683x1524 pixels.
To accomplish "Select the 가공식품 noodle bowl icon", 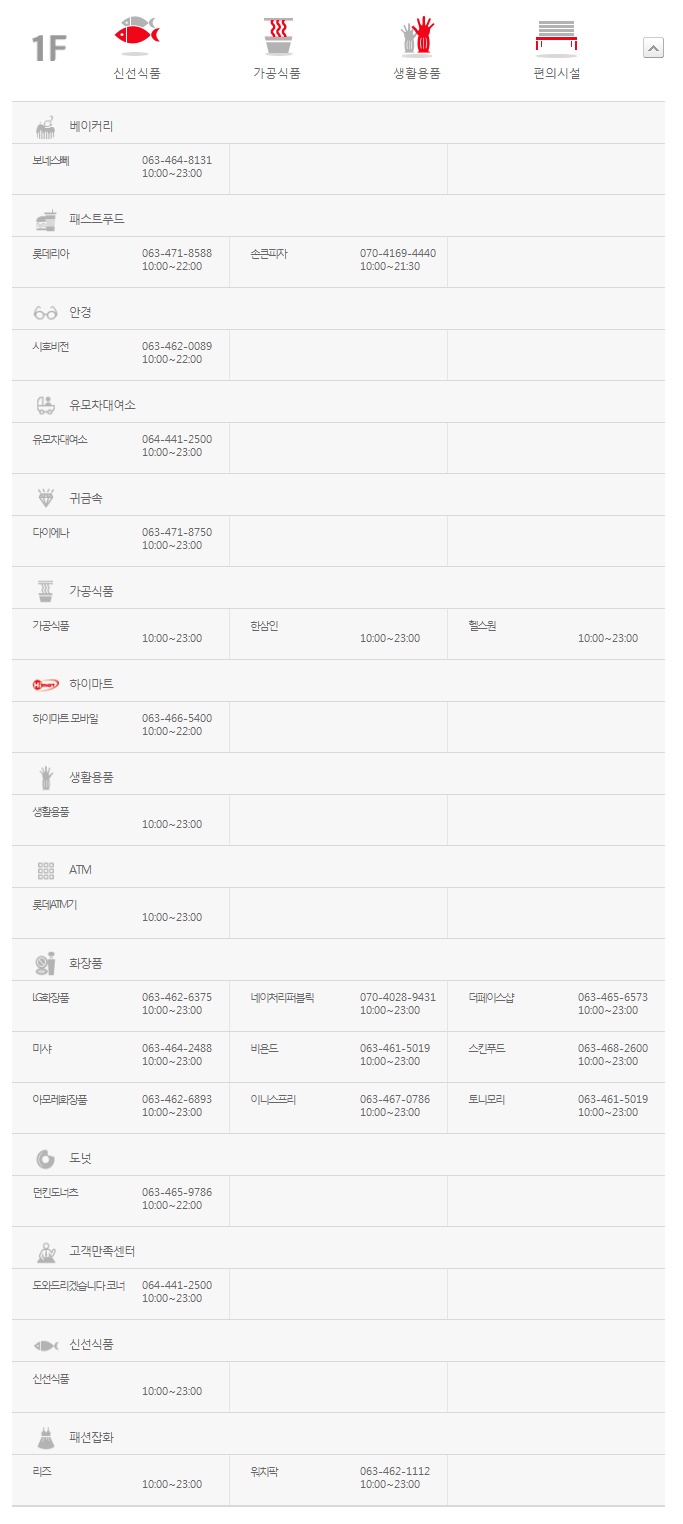I will click(277, 36).
